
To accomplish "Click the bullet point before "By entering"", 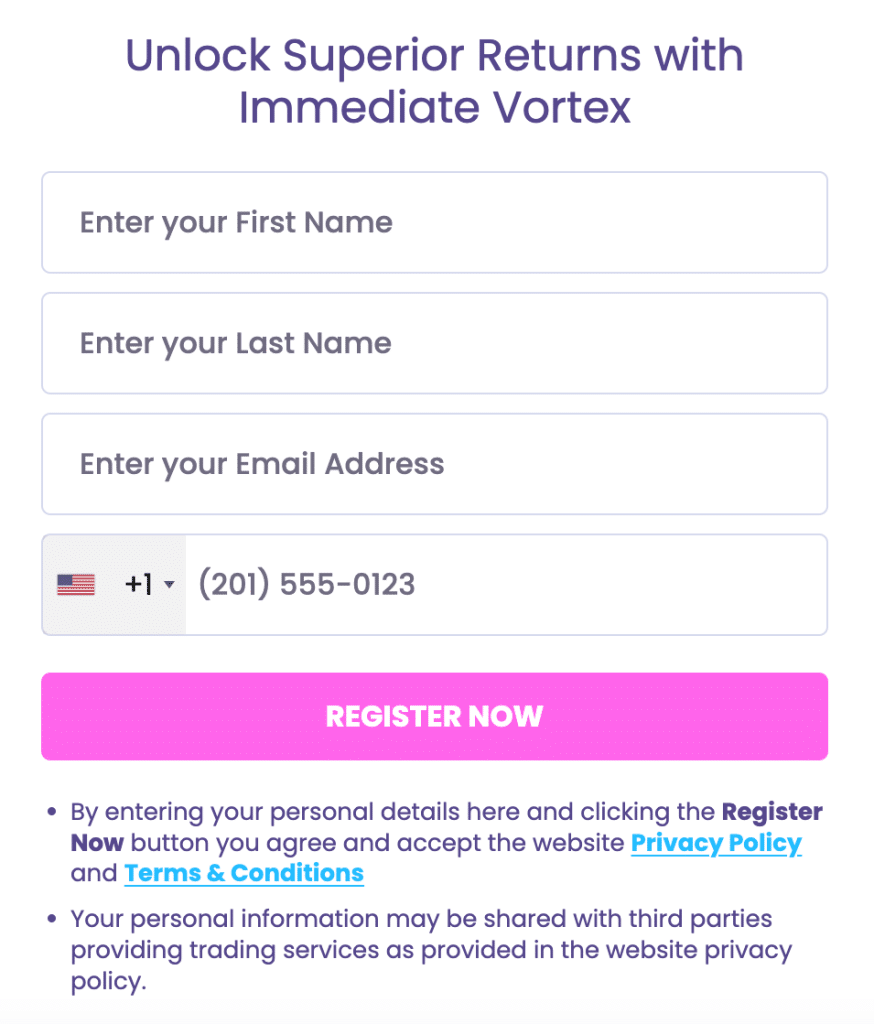I will 52,812.
